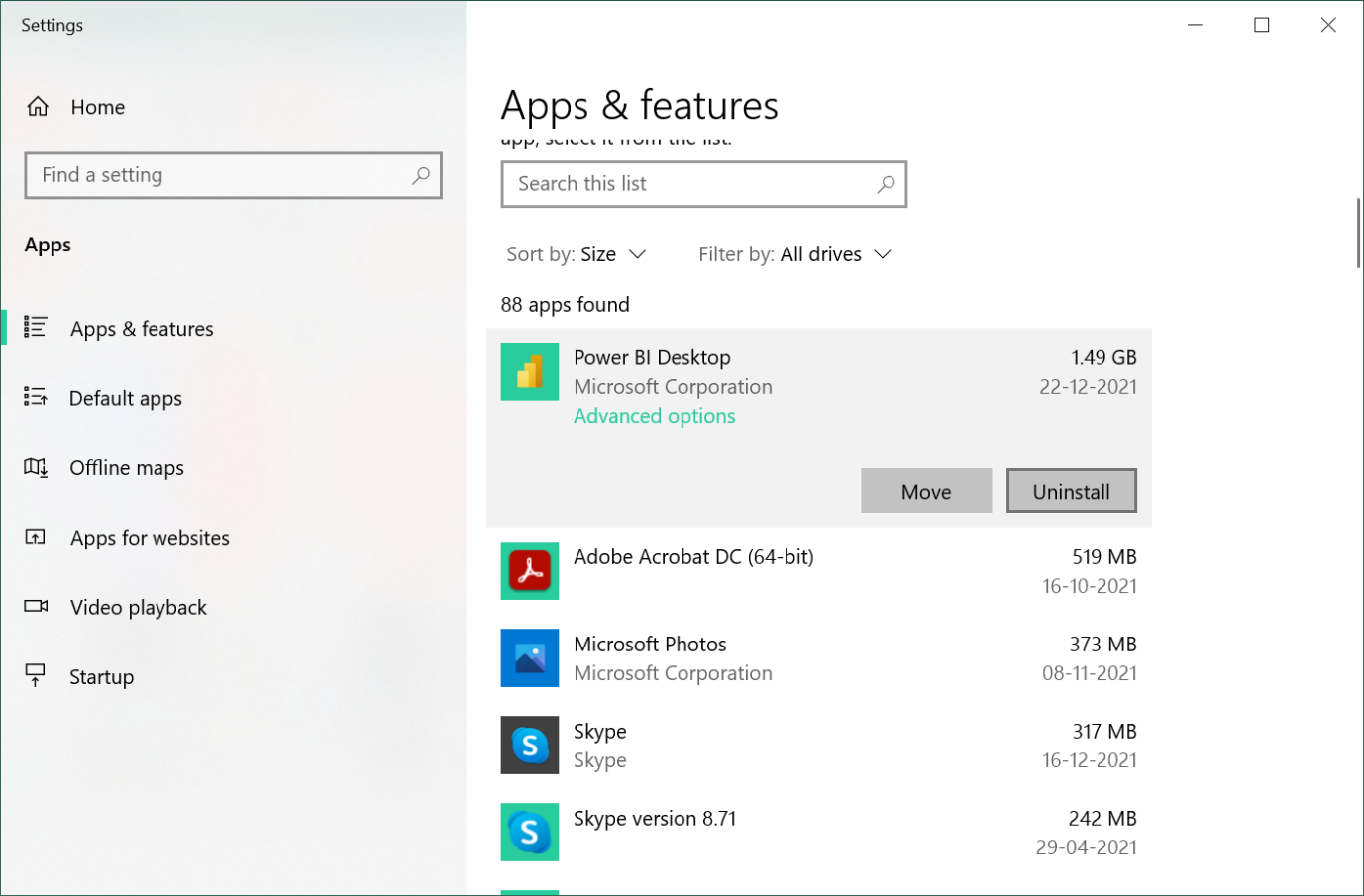Image resolution: width=1364 pixels, height=896 pixels.
Task: Click the Adobe Acrobat DC app icon
Action: [530, 571]
